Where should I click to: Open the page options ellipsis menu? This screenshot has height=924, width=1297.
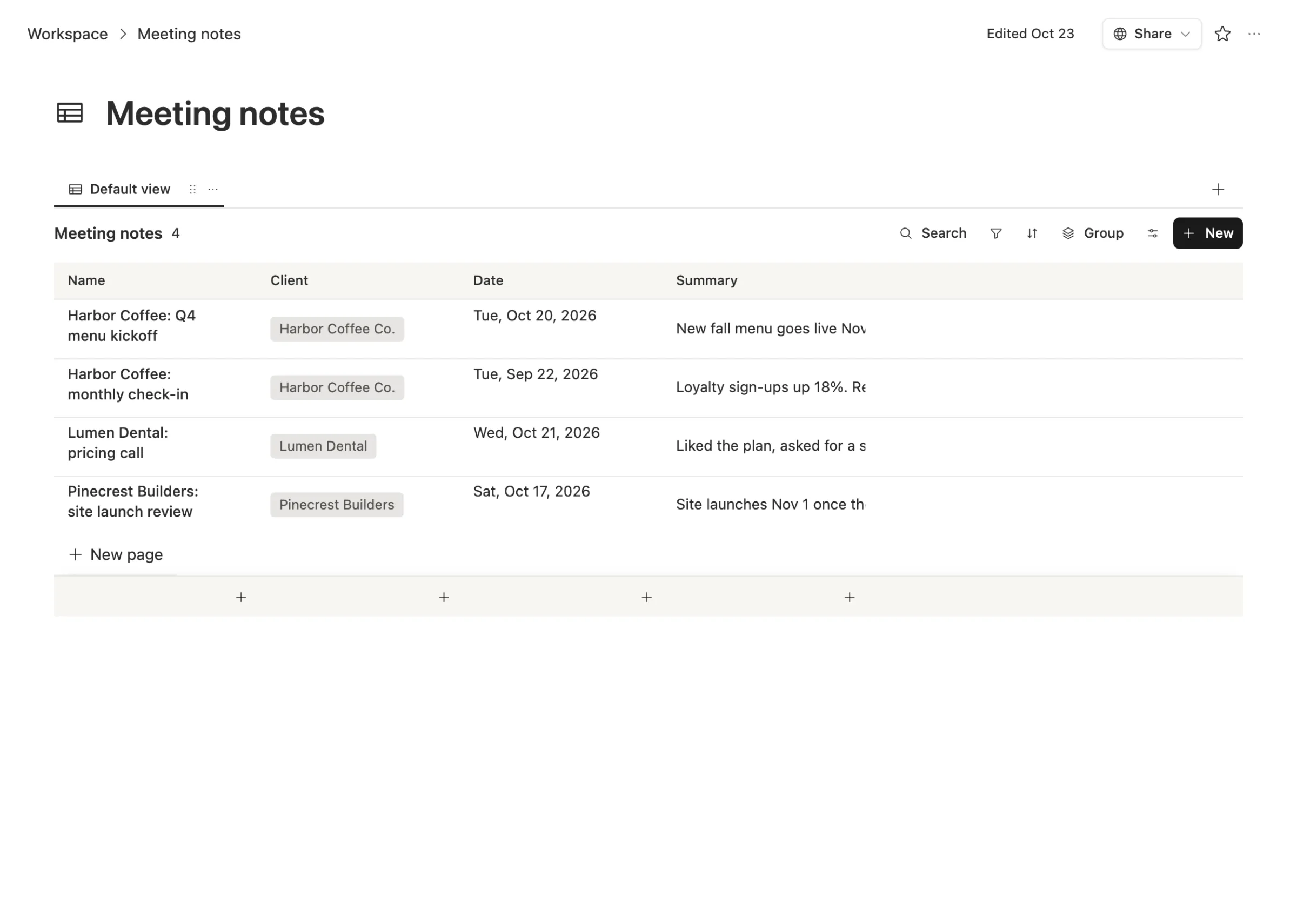tap(1254, 34)
